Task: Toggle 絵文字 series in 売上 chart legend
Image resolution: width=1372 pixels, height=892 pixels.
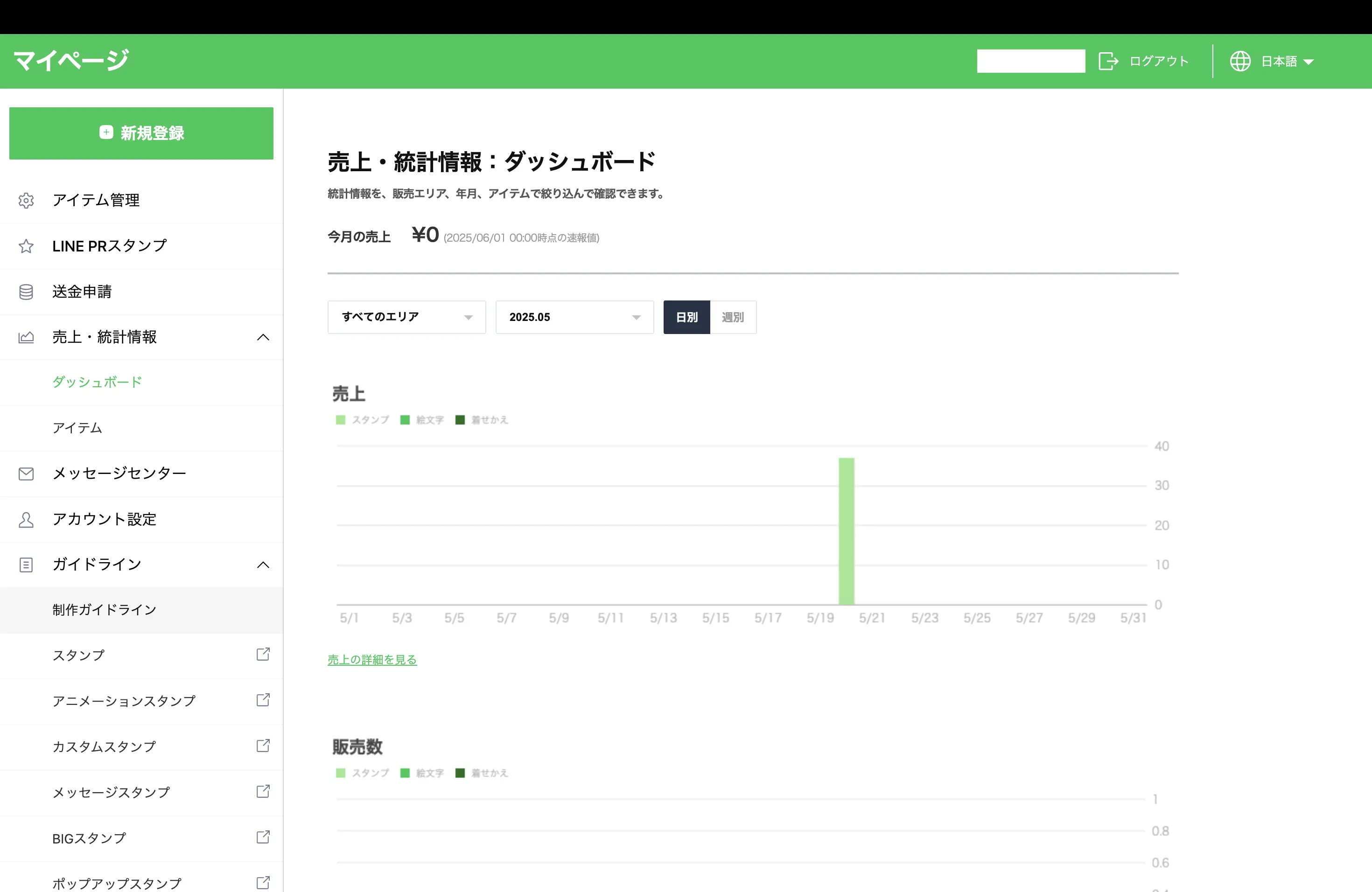Action: click(422, 419)
